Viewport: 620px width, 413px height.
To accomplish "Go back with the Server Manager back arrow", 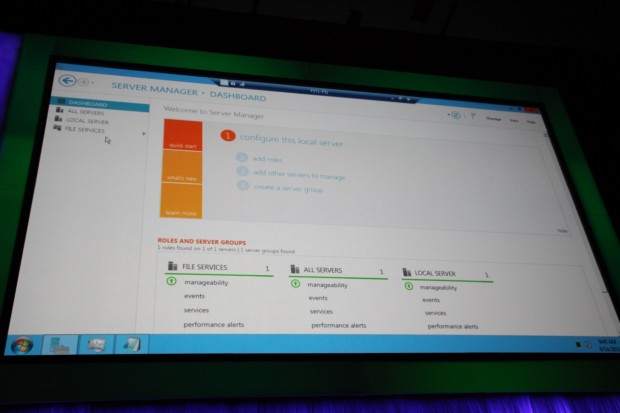I will click(x=67, y=80).
